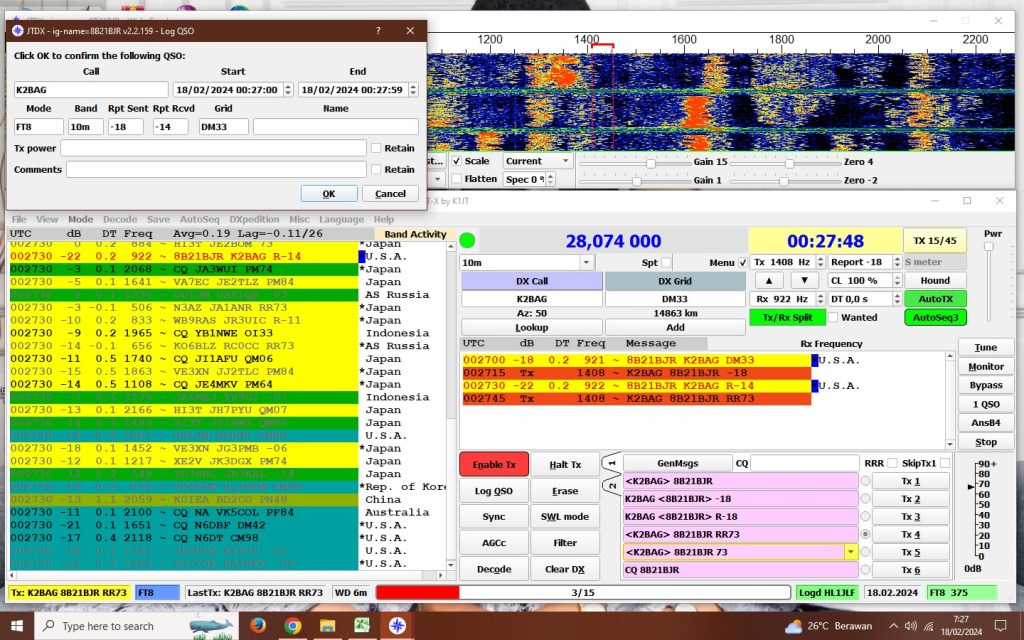Click the down arrow frequency shift button
Screen dimensions: 1024x640
point(804,281)
